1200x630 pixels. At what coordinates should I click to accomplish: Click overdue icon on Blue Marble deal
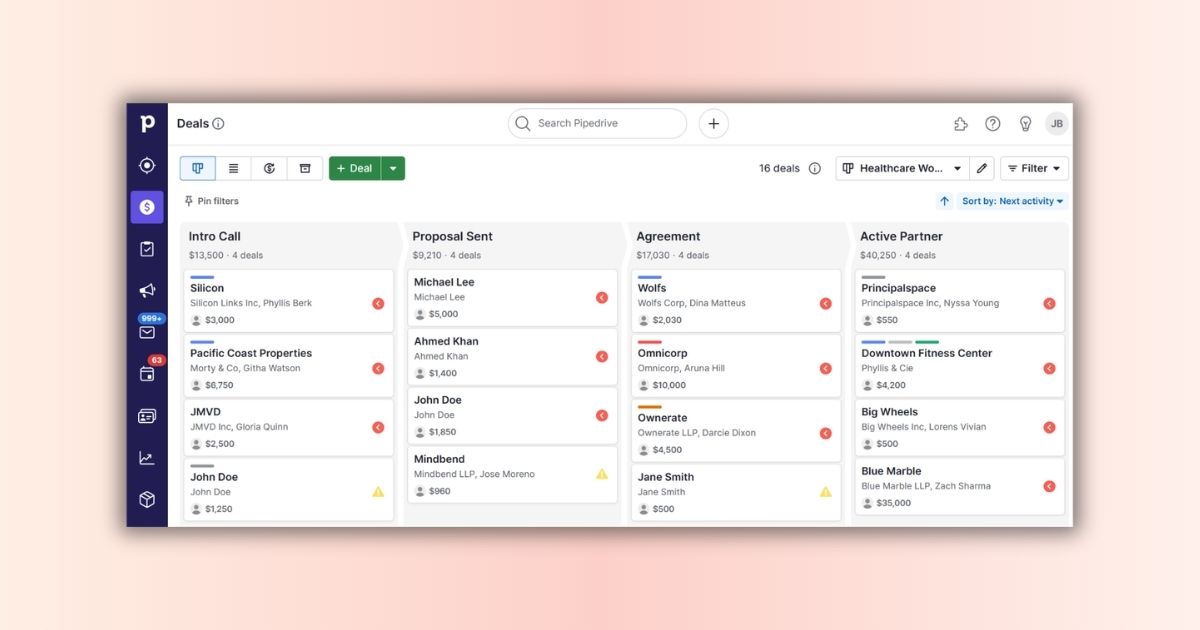(1050, 486)
